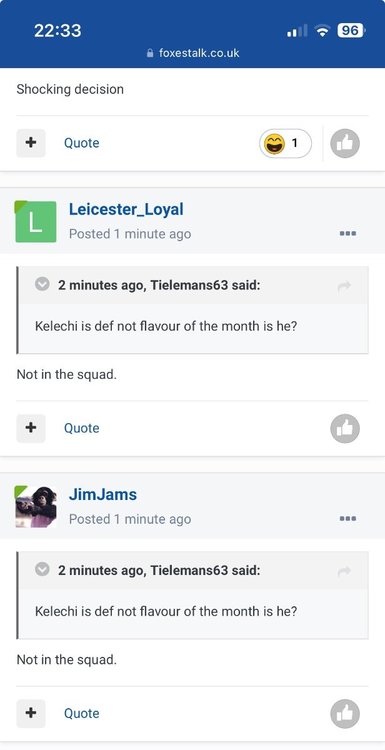Collapse the quote in Leicester_Loyal's reply

43,285
